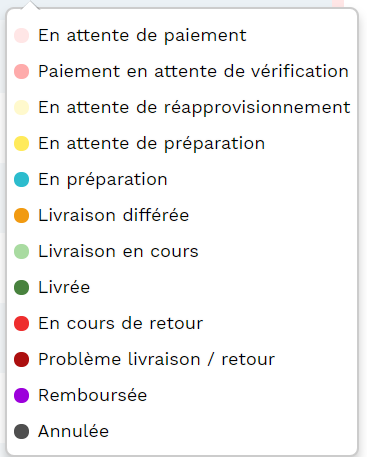This screenshot has height=457, width=367.
Task: Set order status to 'Livrée'
Action: [x=182, y=287]
